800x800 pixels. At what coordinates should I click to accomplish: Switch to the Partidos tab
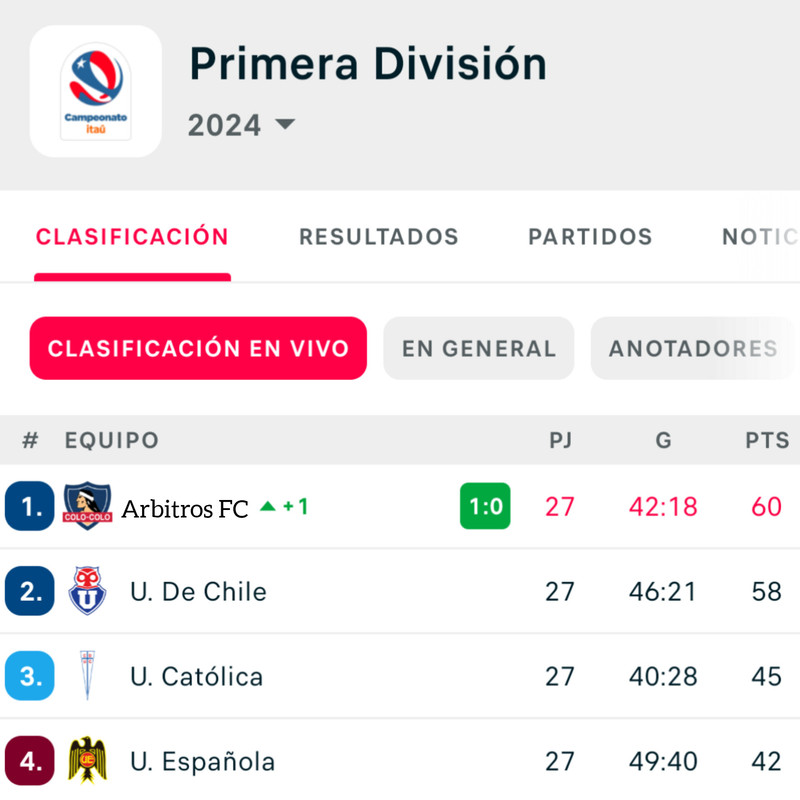pos(590,237)
